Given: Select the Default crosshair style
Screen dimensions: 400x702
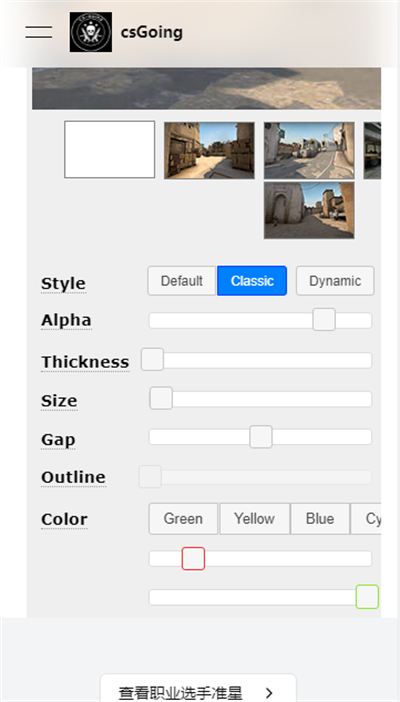Looking at the screenshot, I should [181, 281].
